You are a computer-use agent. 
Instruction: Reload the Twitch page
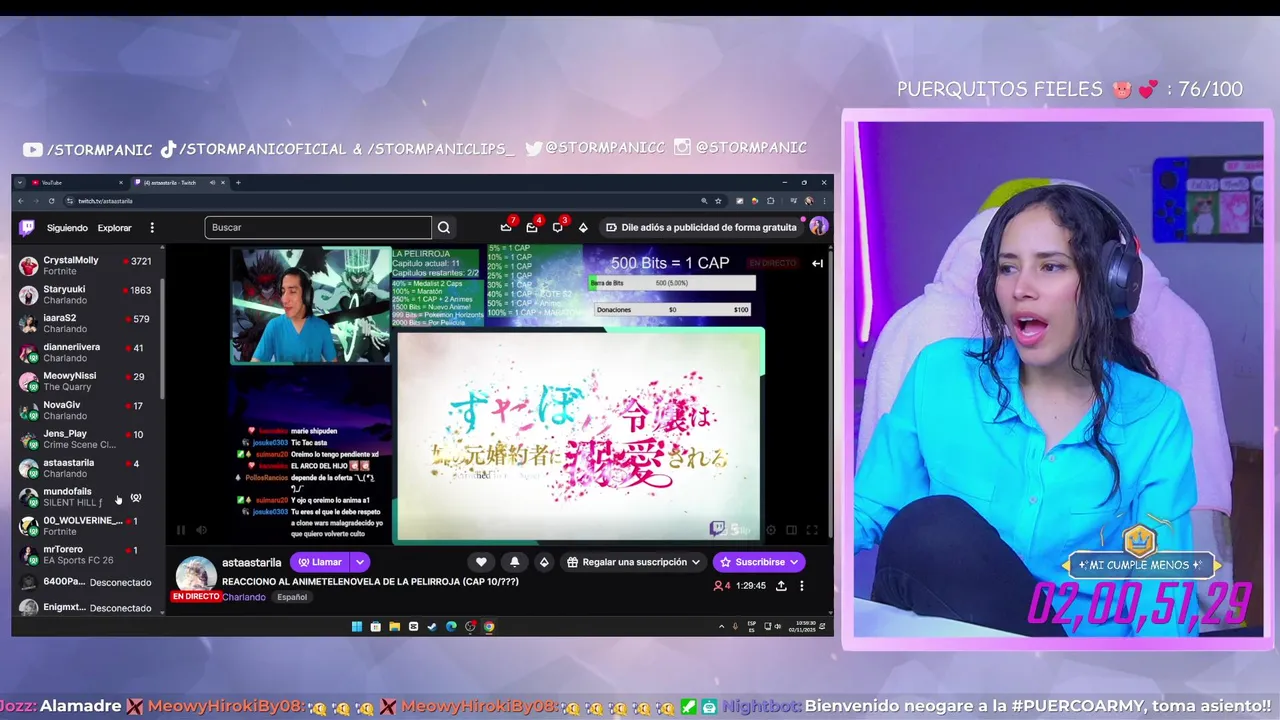52,201
